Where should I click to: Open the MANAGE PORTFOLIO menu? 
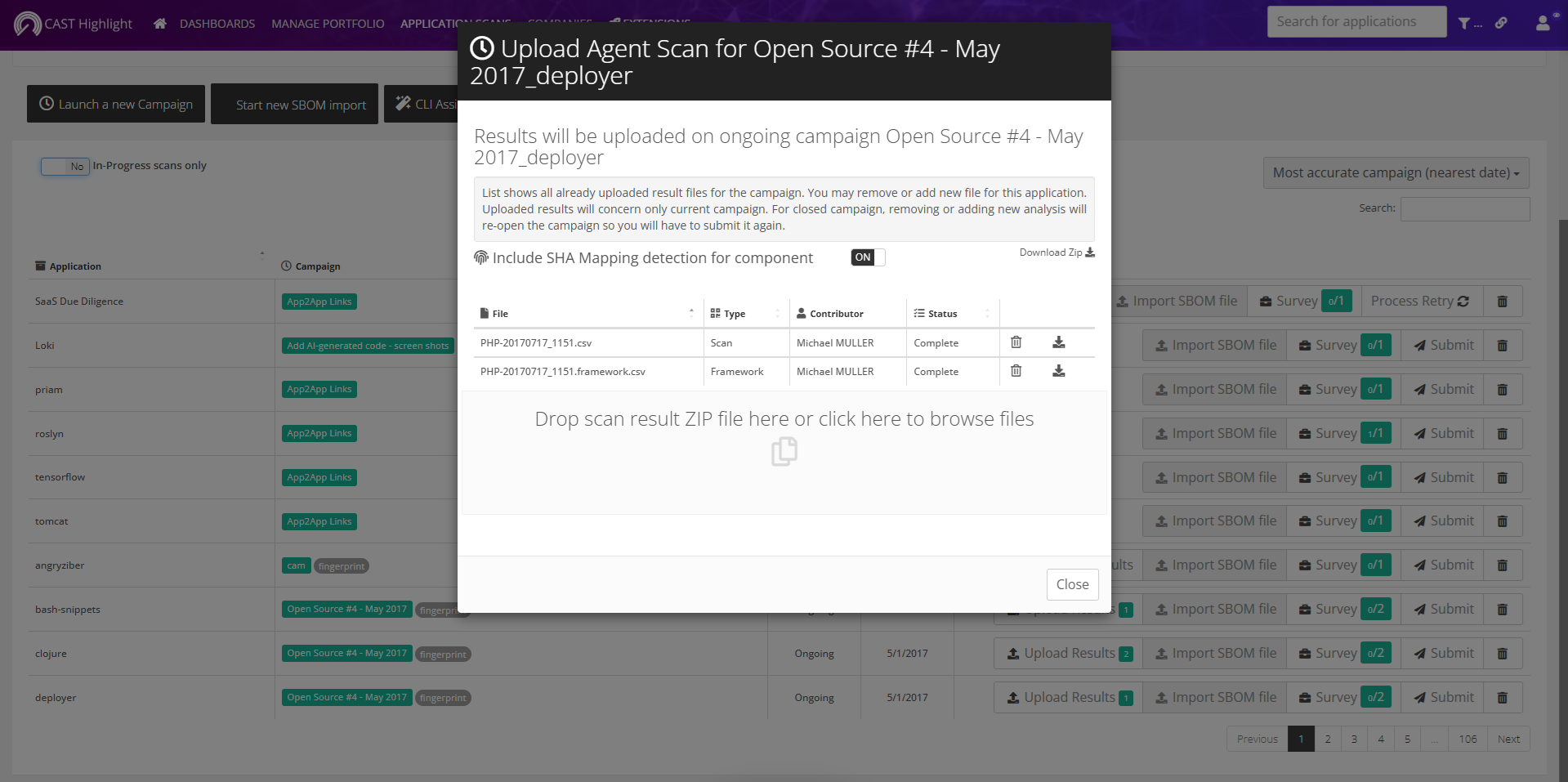coord(328,24)
